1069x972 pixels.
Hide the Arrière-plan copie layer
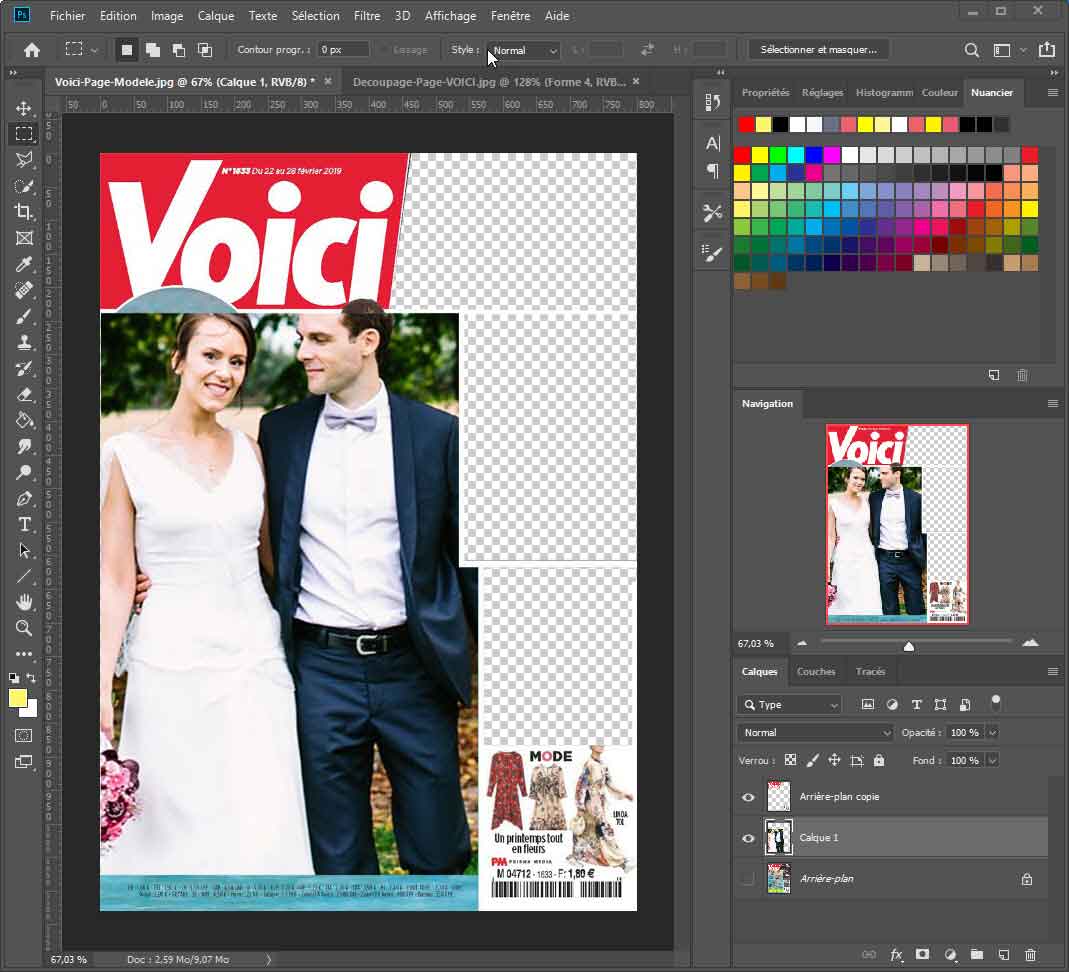[748, 797]
